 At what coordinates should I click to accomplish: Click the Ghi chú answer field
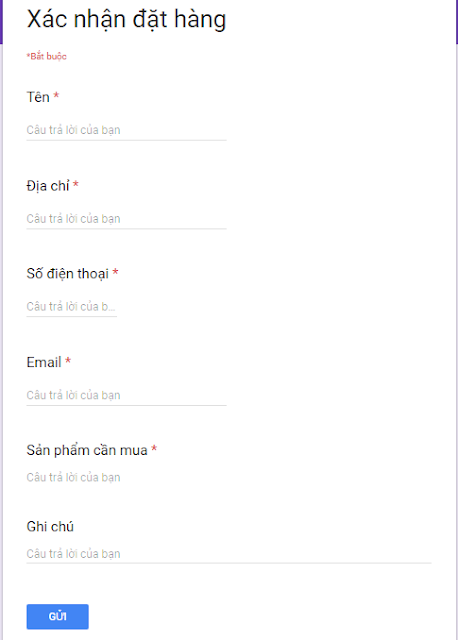click(229, 554)
